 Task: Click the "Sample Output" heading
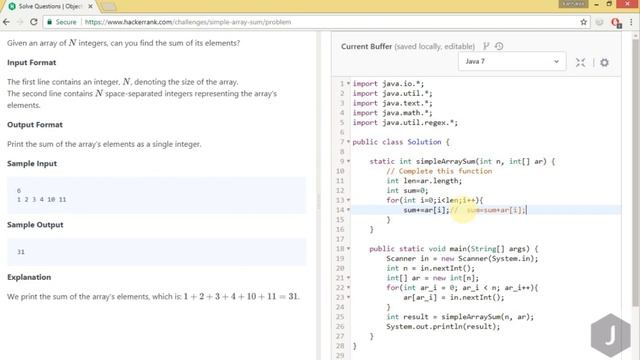[x=35, y=225]
